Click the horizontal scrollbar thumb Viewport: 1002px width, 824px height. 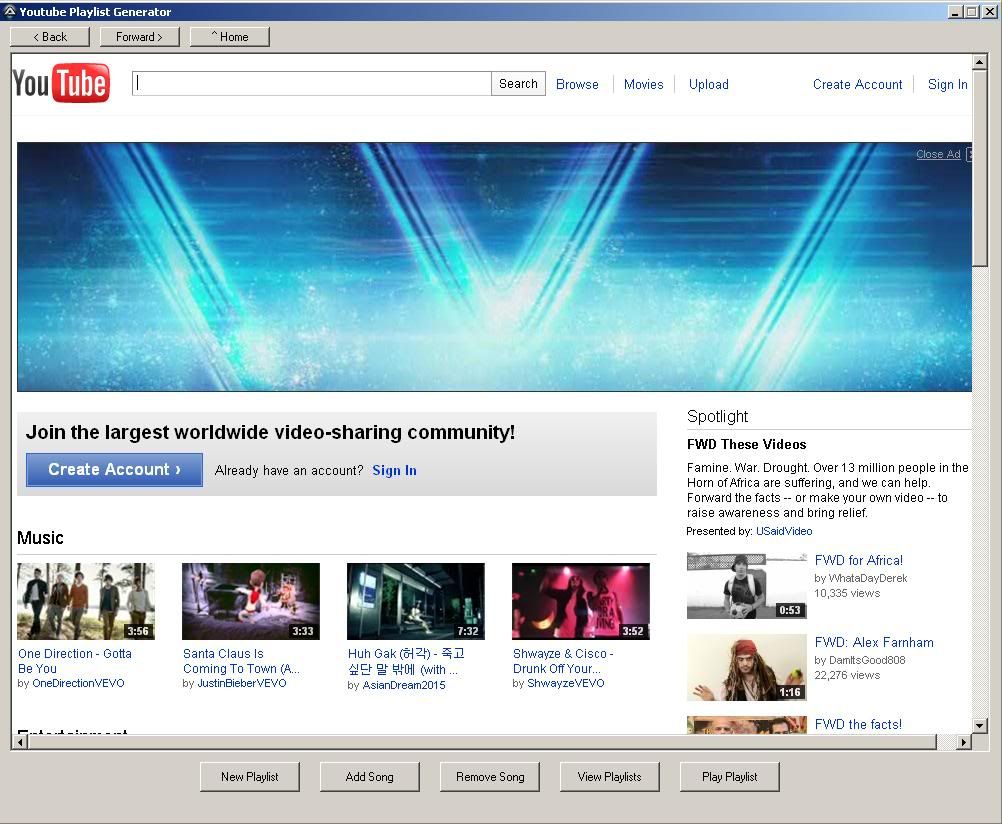482,742
